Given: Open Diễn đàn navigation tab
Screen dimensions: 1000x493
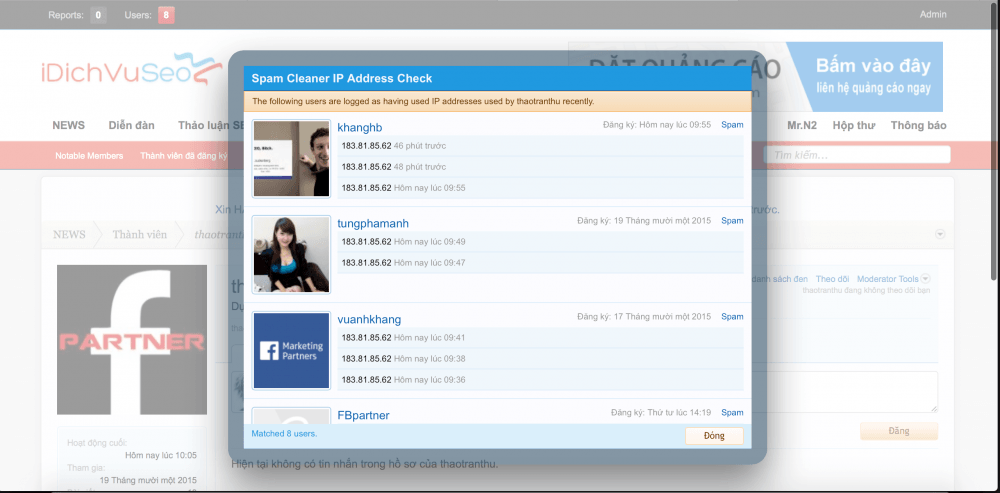Looking at the screenshot, I should 131,125.
